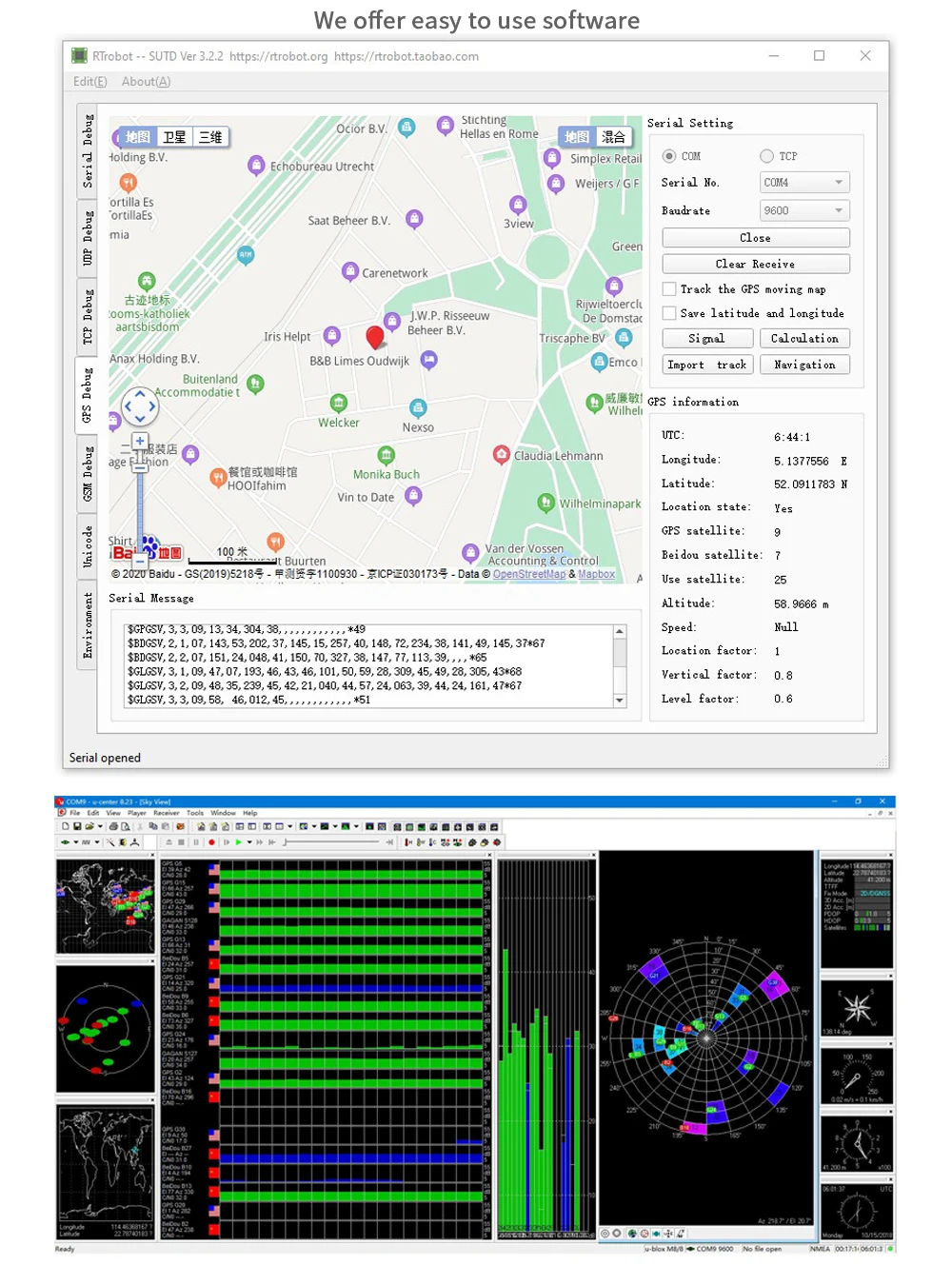
Task: Open the Window menu in u-center
Action: (223, 813)
